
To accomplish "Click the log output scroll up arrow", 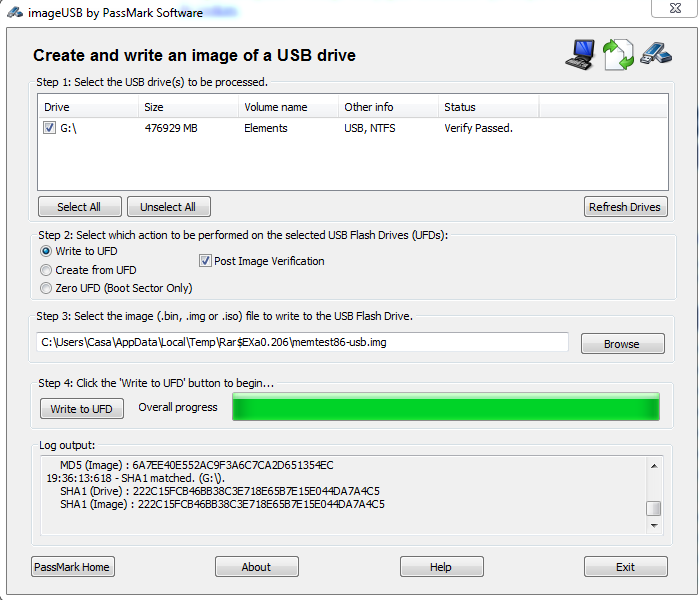I will 654,466.
